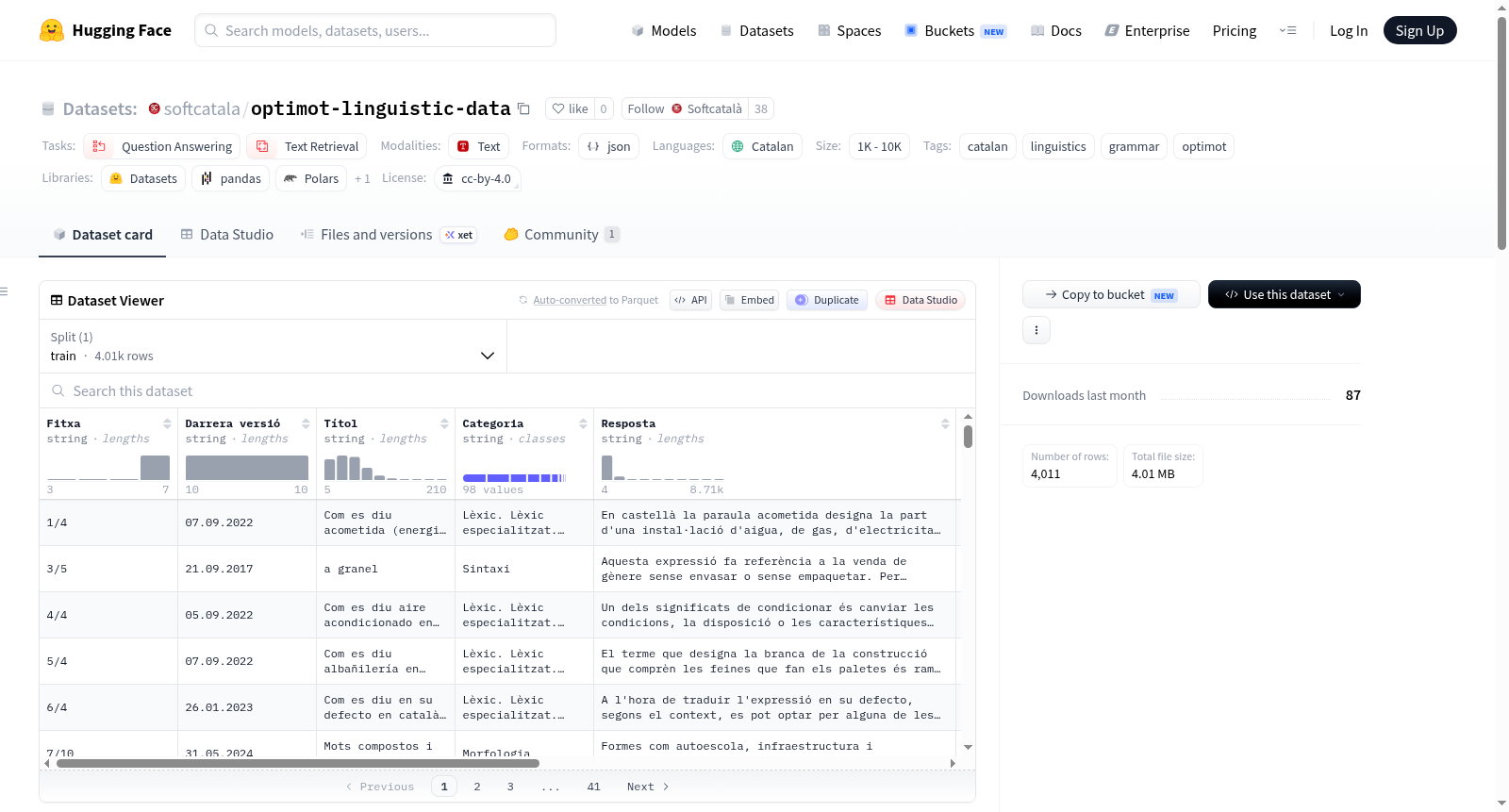Go to page 3 of table
This screenshot has height=812, width=1509.
(510, 787)
